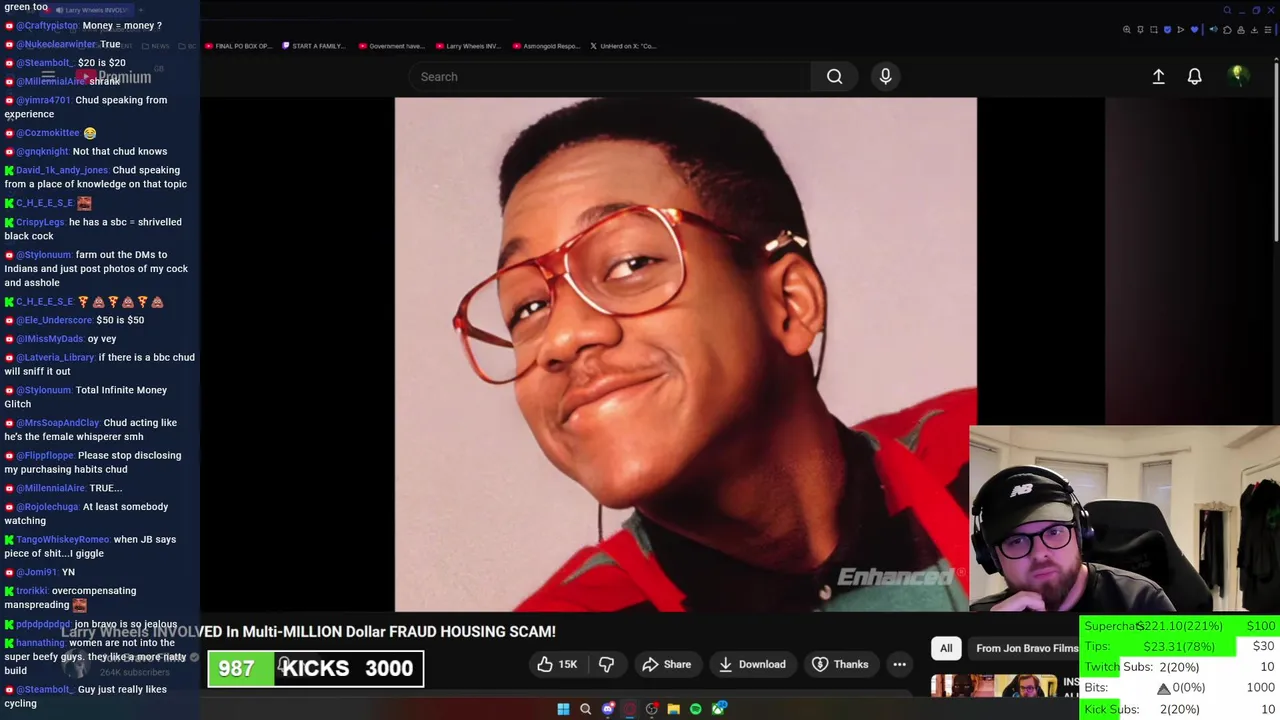1280x720 pixels.
Task: Select the All filter chip
Action: pyautogui.click(x=946, y=648)
